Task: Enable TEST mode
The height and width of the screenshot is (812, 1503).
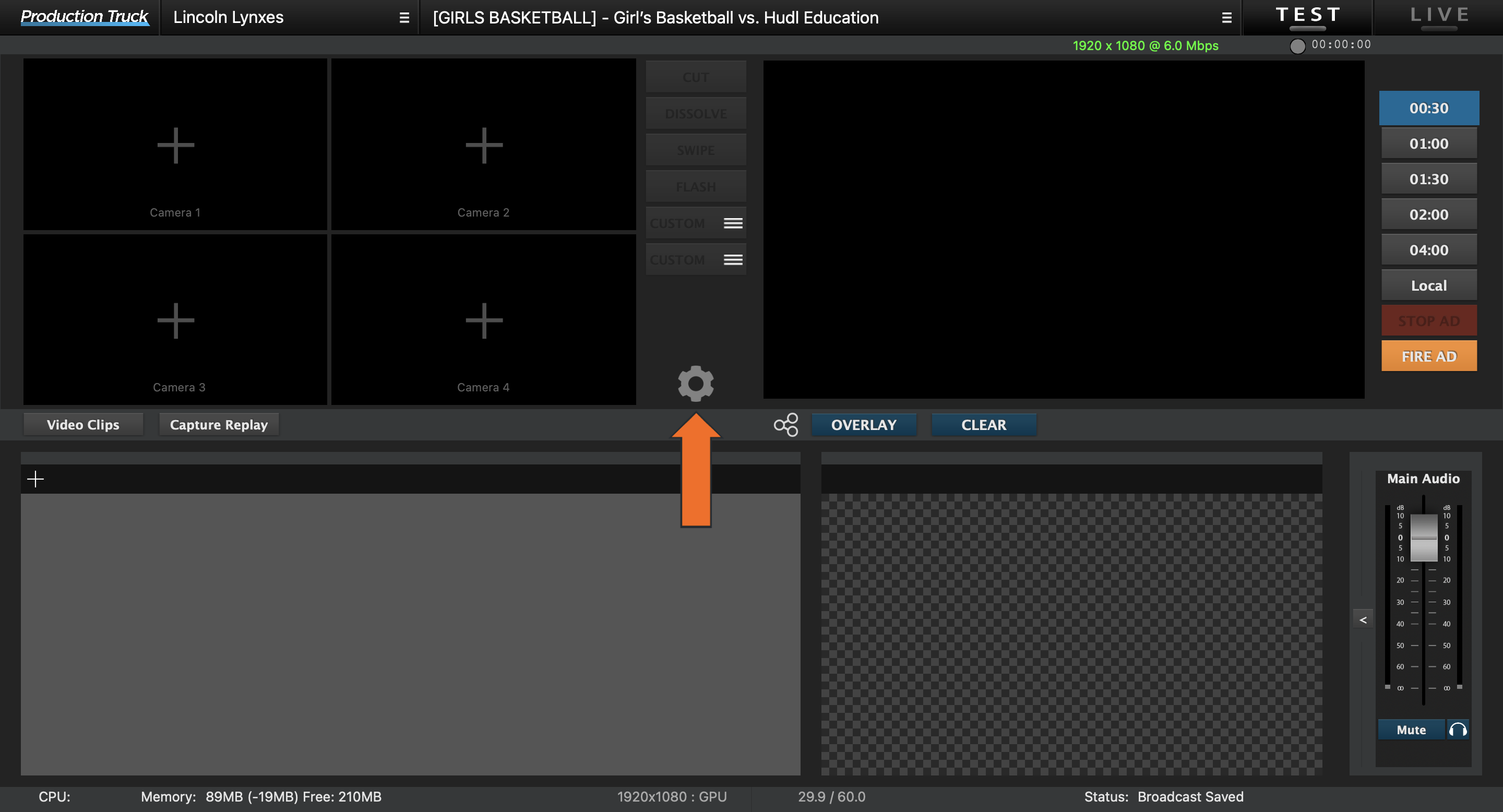Action: (x=1307, y=16)
